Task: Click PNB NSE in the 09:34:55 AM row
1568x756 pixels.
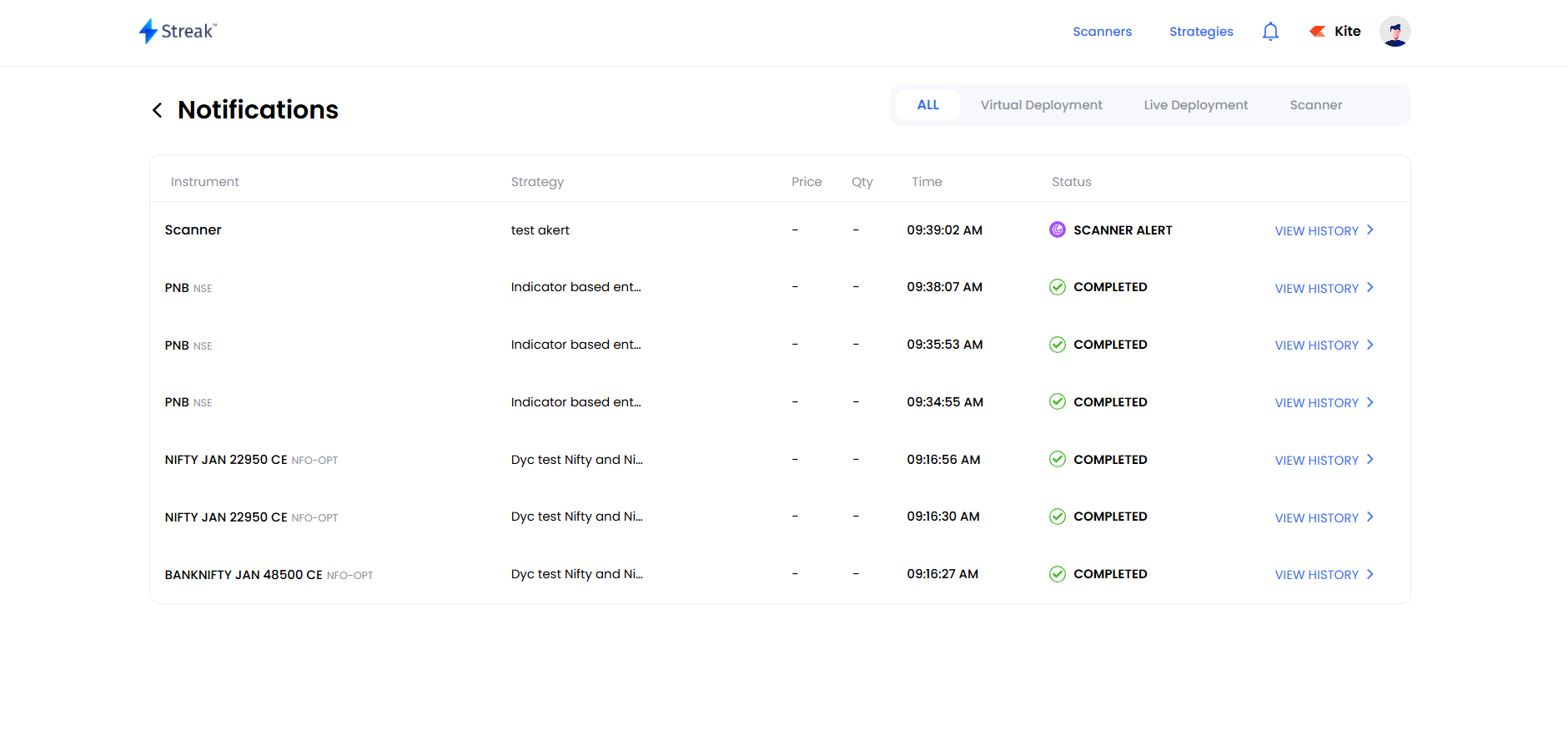Action: (188, 402)
